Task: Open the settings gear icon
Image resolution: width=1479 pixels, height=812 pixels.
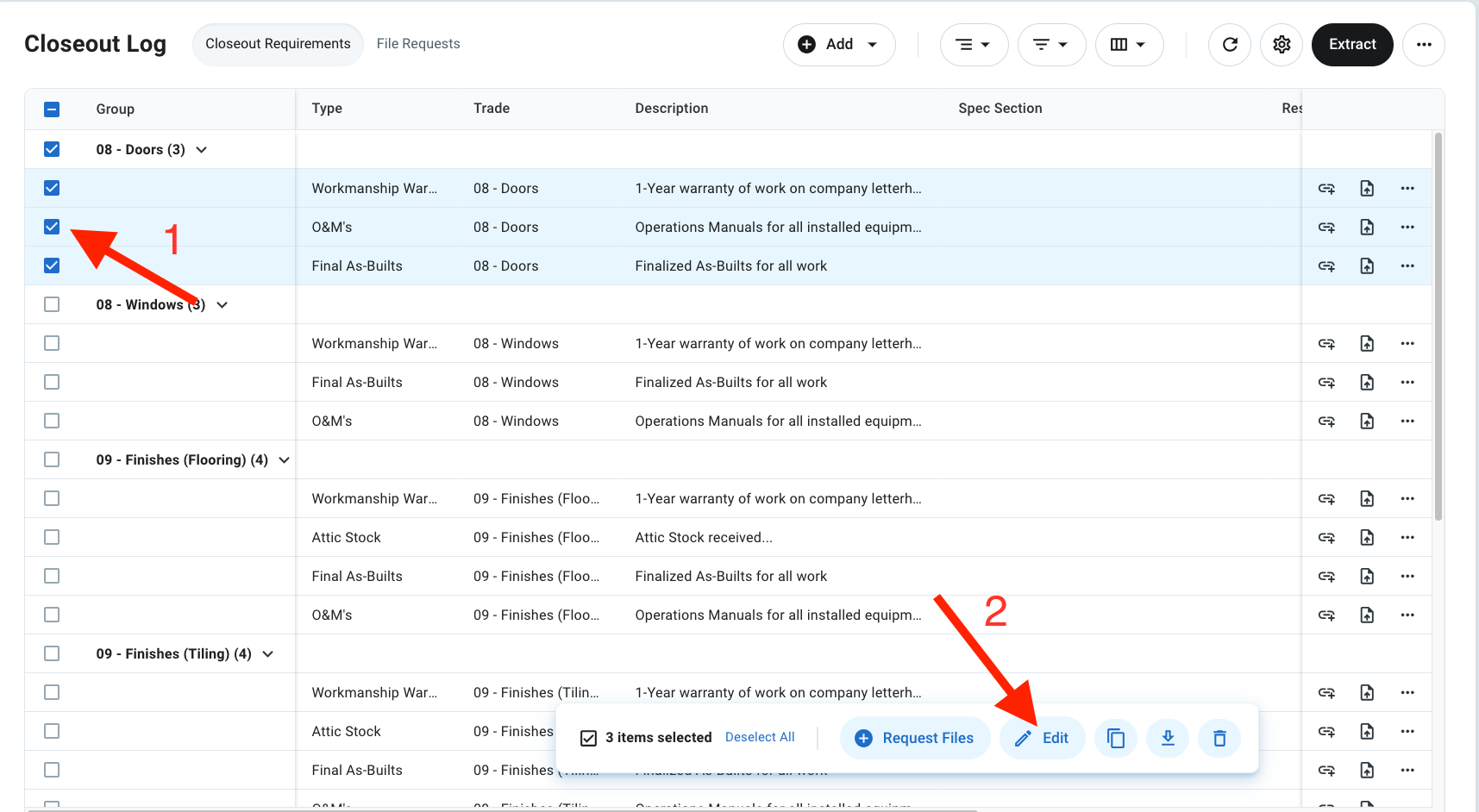Action: pyautogui.click(x=1282, y=45)
